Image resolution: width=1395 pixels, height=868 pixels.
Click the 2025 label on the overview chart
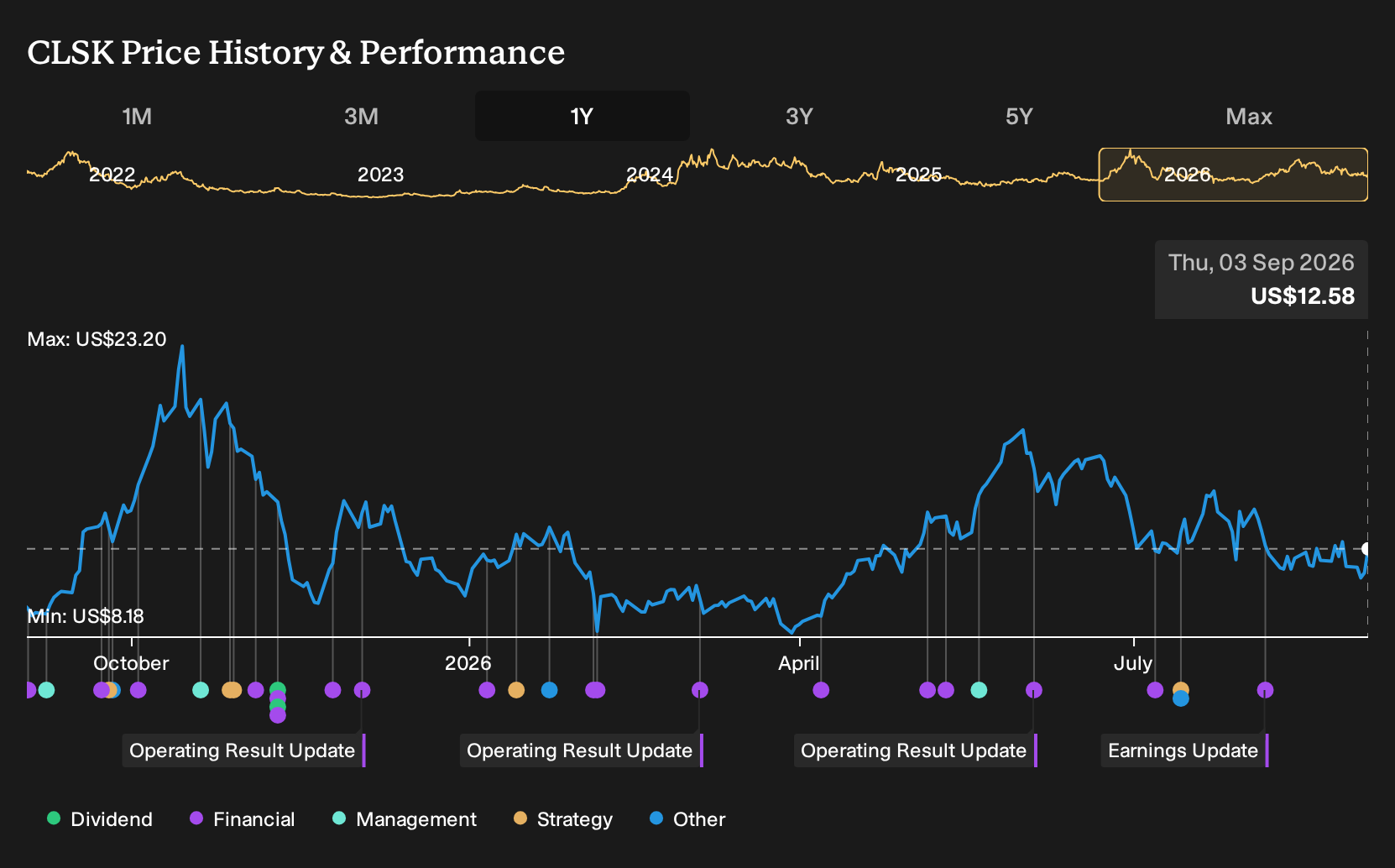[918, 175]
